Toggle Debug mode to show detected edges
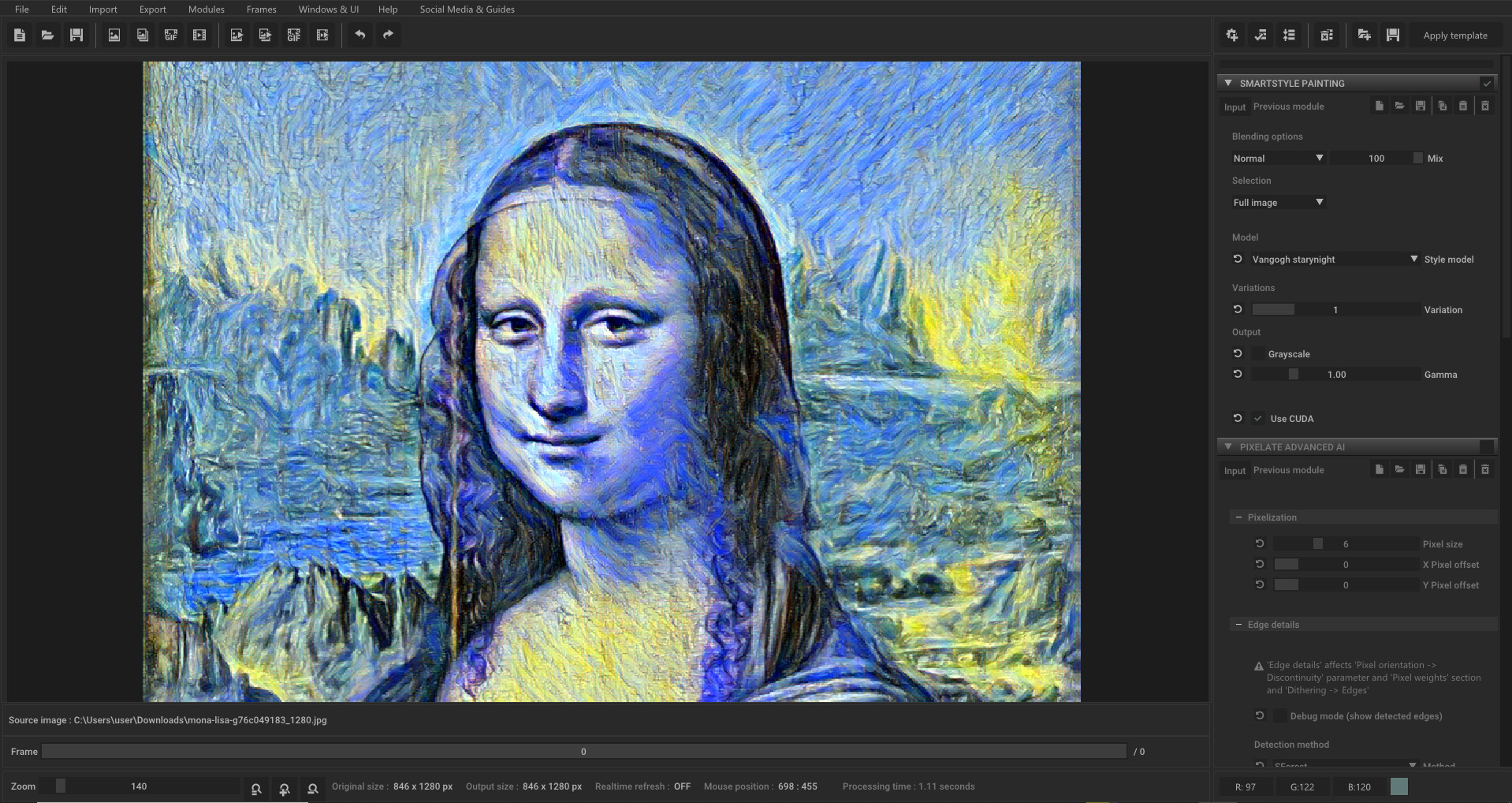The height and width of the screenshot is (803, 1512). (x=1279, y=716)
